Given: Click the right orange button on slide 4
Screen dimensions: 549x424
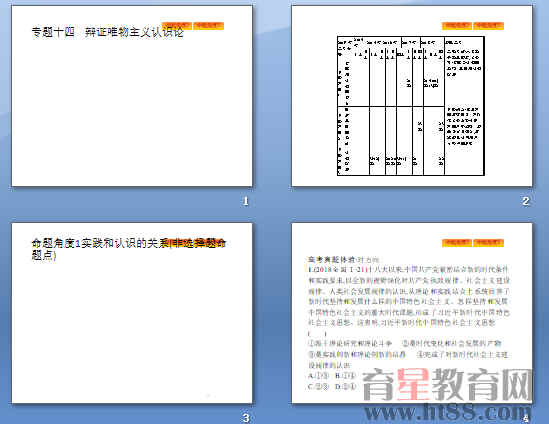Looking at the screenshot, I should pos(488,243).
